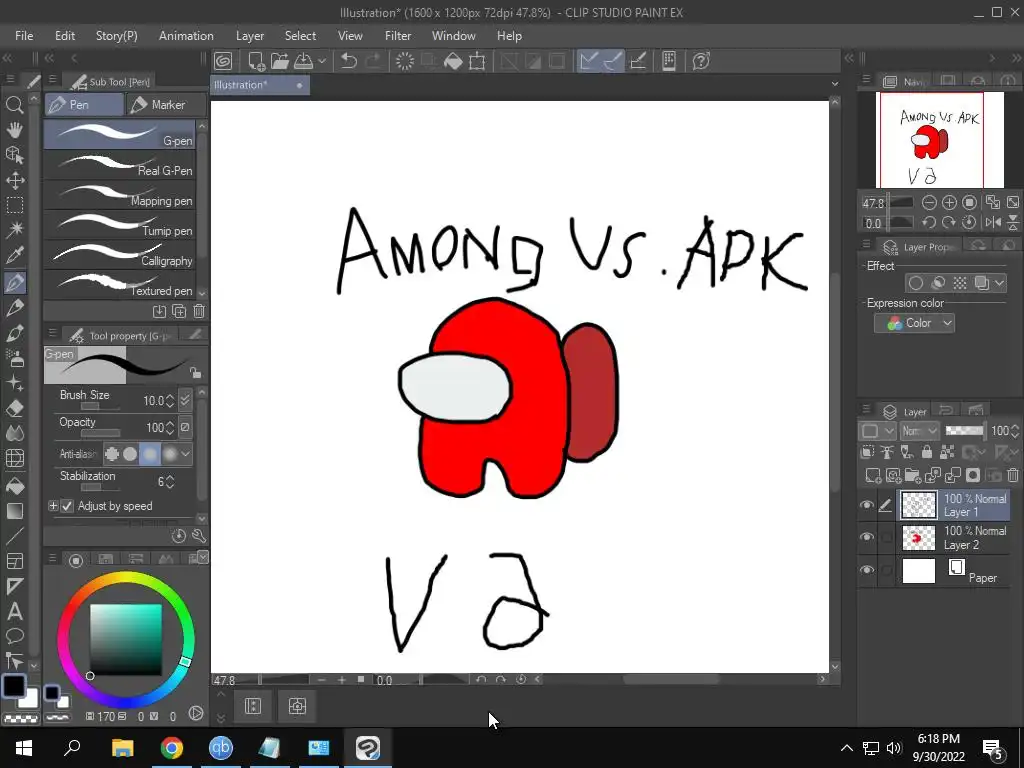Hide Layer 2 with its eye icon

(867, 537)
